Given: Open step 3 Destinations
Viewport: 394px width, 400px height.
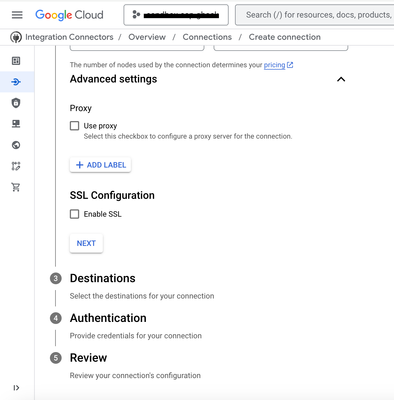Looking at the screenshot, I should pos(103,278).
